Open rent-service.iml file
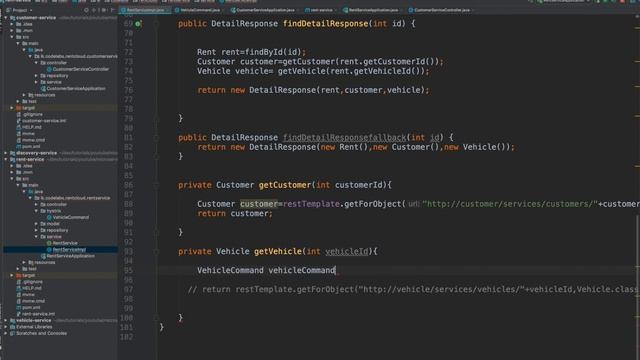The width and height of the screenshot is (640, 360). point(35,314)
